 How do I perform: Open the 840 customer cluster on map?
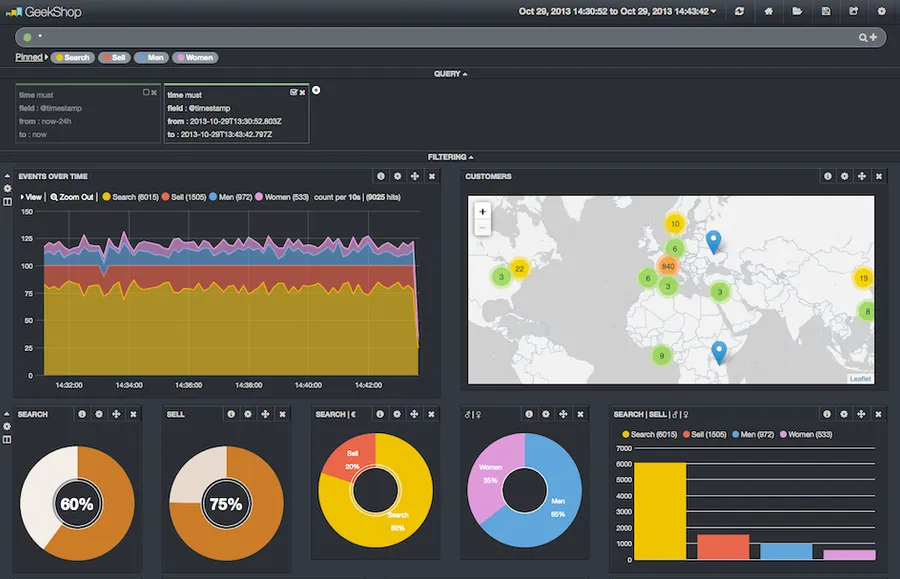click(668, 266)
